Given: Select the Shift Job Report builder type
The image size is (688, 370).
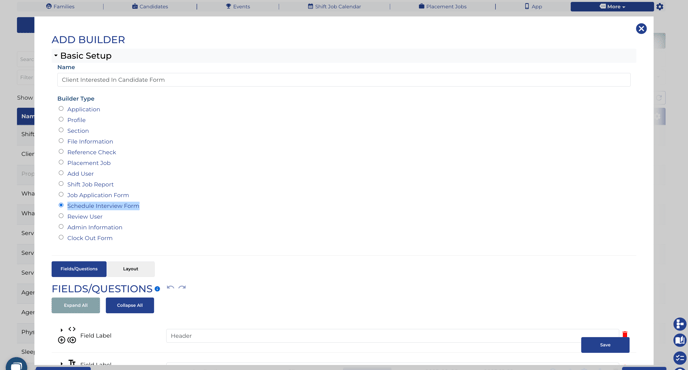Looking at the screenshot, I should click(61, 184).
